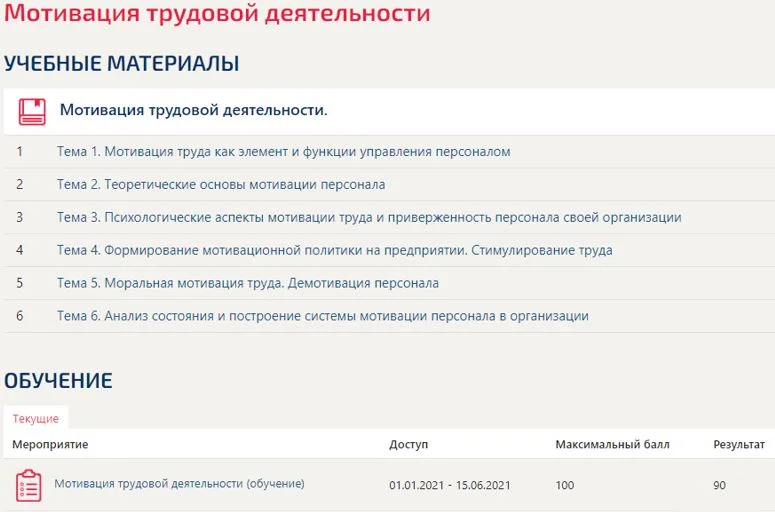
Task: Click the red page title Мотивация трудовой деятельности
Action: click(217, 13)
